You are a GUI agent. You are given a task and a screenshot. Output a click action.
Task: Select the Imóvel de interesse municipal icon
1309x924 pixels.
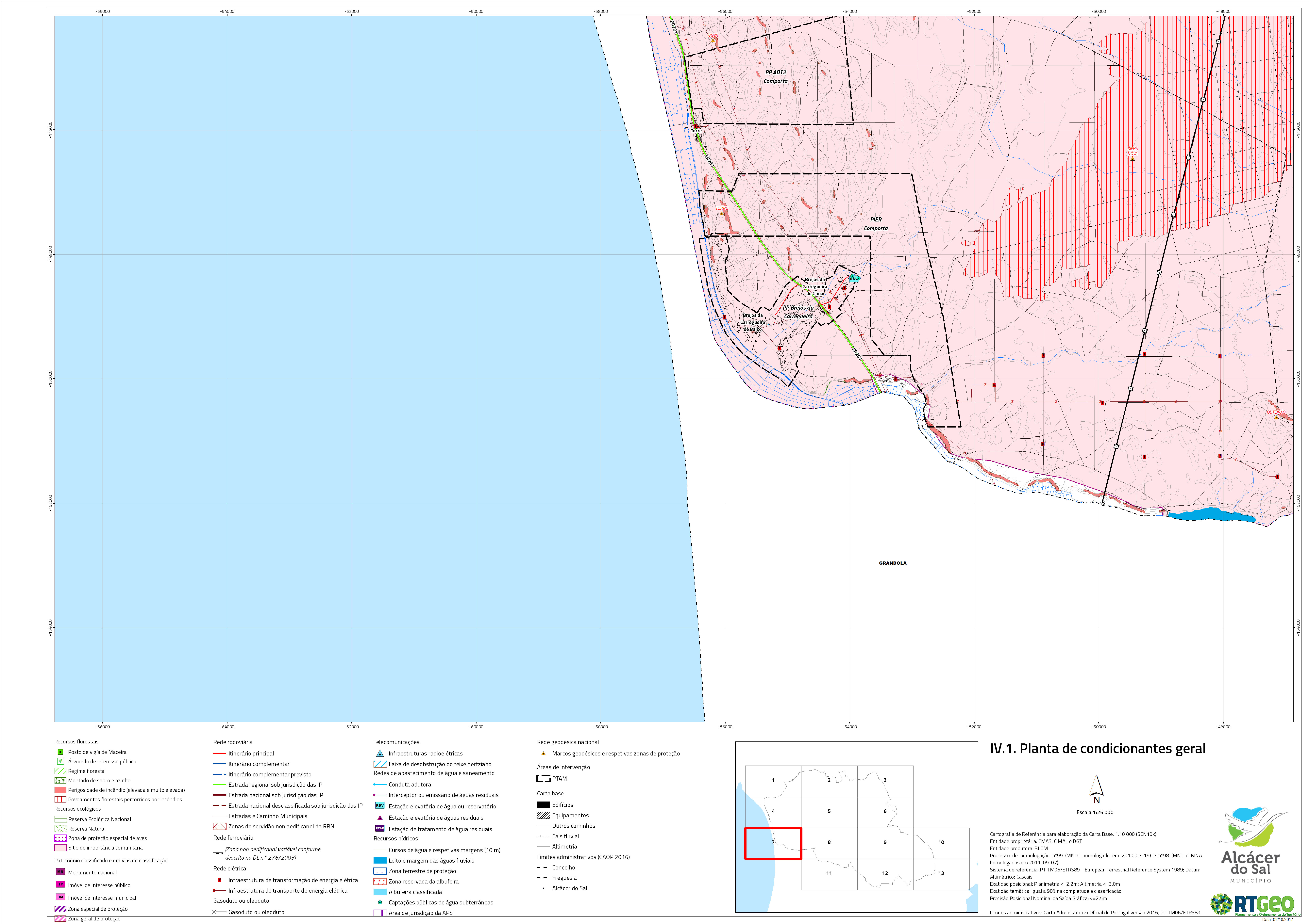point(60,897)
